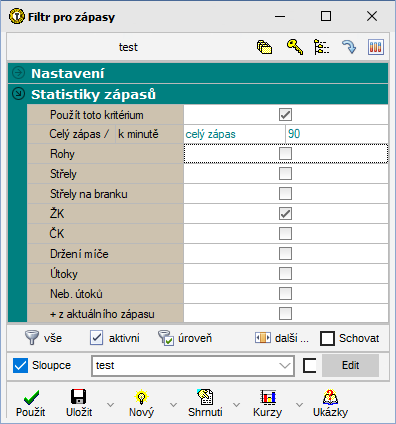
Task: Click the Nastavení section header
Action: tap(198, 73)
